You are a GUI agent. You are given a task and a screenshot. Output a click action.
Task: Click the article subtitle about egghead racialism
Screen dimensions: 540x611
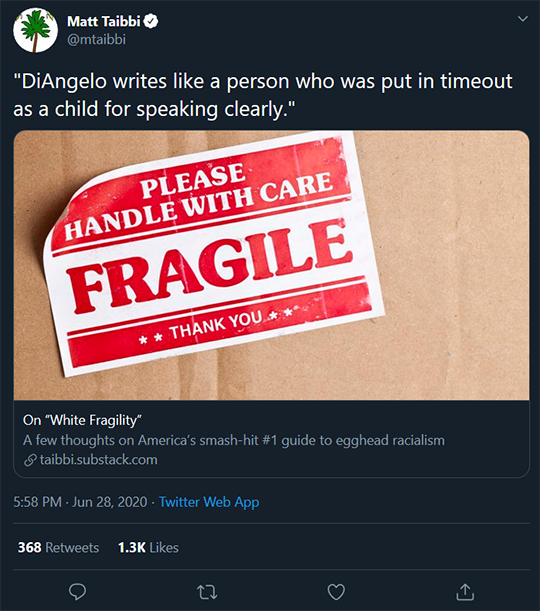234,440
